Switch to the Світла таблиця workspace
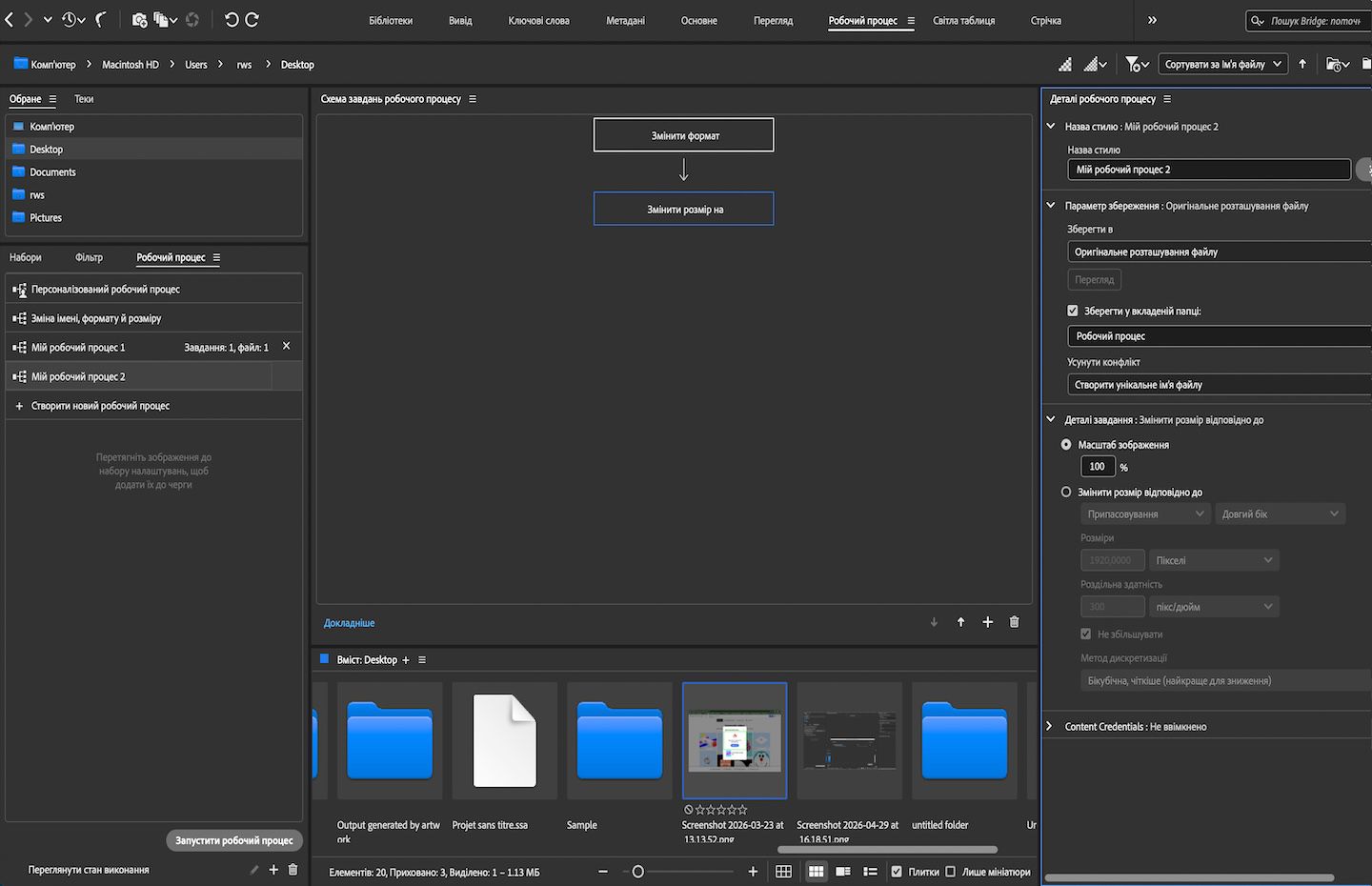This screenshot has height=886, width=1372. [x=964, y=20]
